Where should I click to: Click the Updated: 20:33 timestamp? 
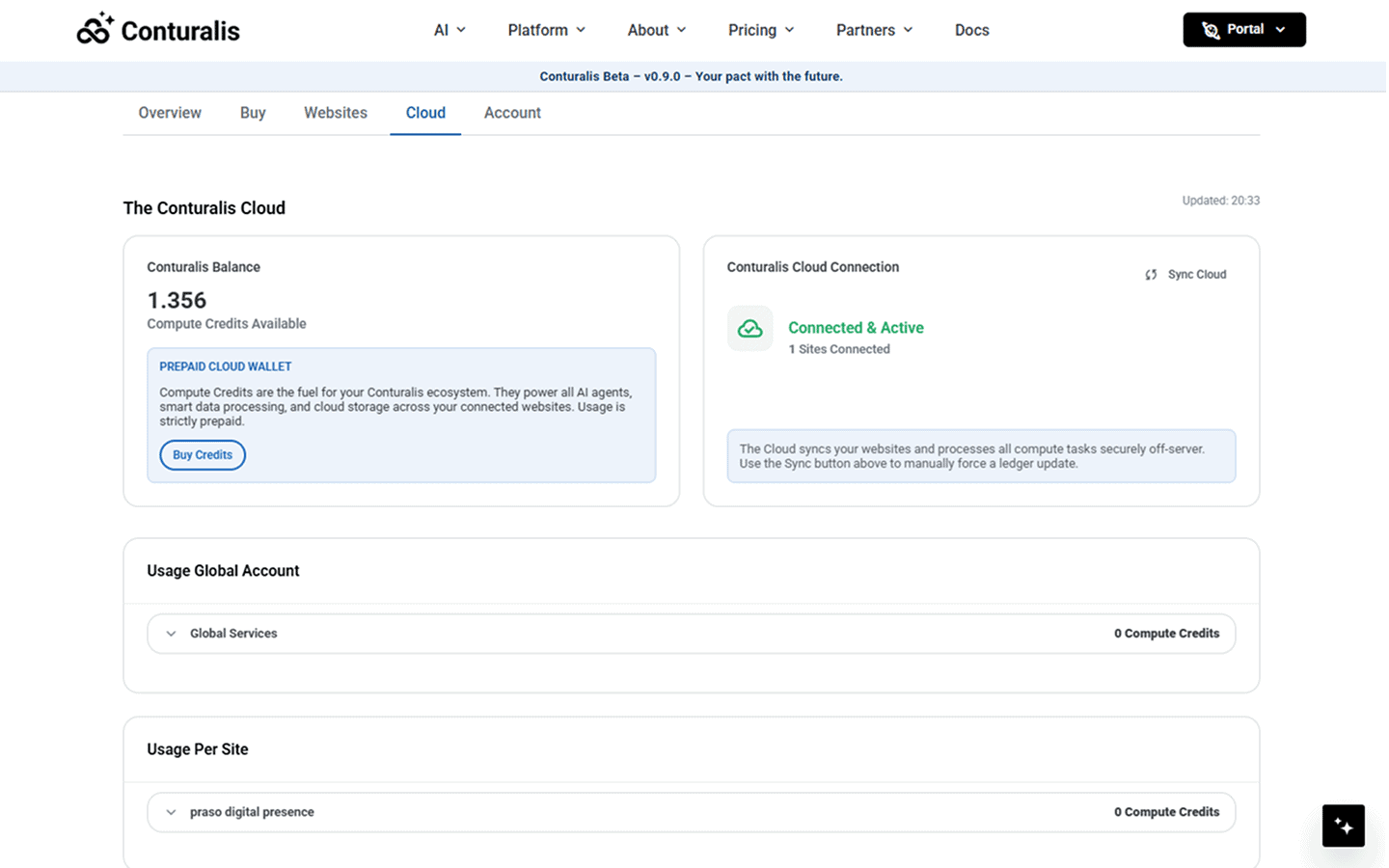pos(1221,201)
